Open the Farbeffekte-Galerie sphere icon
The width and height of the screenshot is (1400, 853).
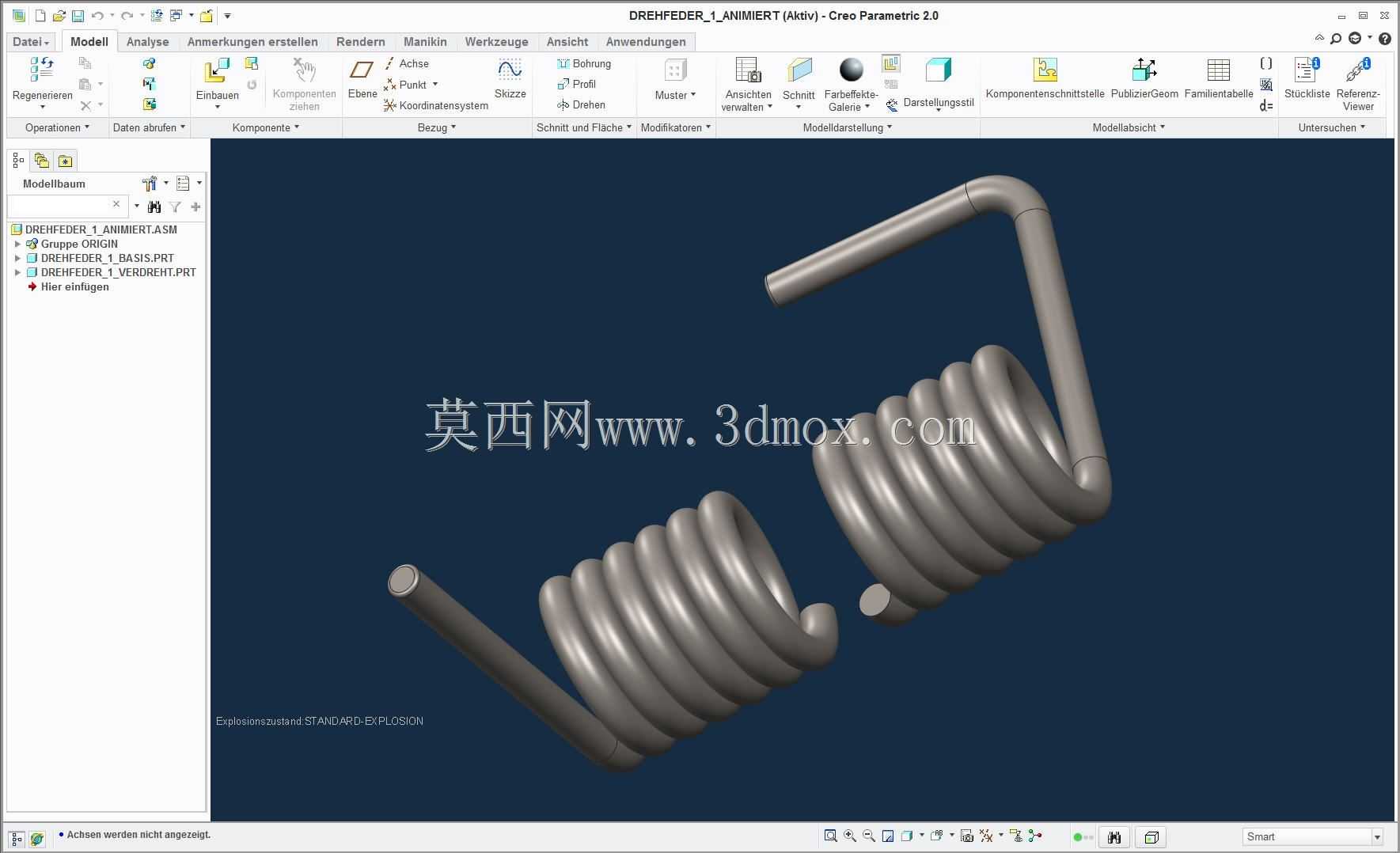pyautogui.click(x=852, y=70)
